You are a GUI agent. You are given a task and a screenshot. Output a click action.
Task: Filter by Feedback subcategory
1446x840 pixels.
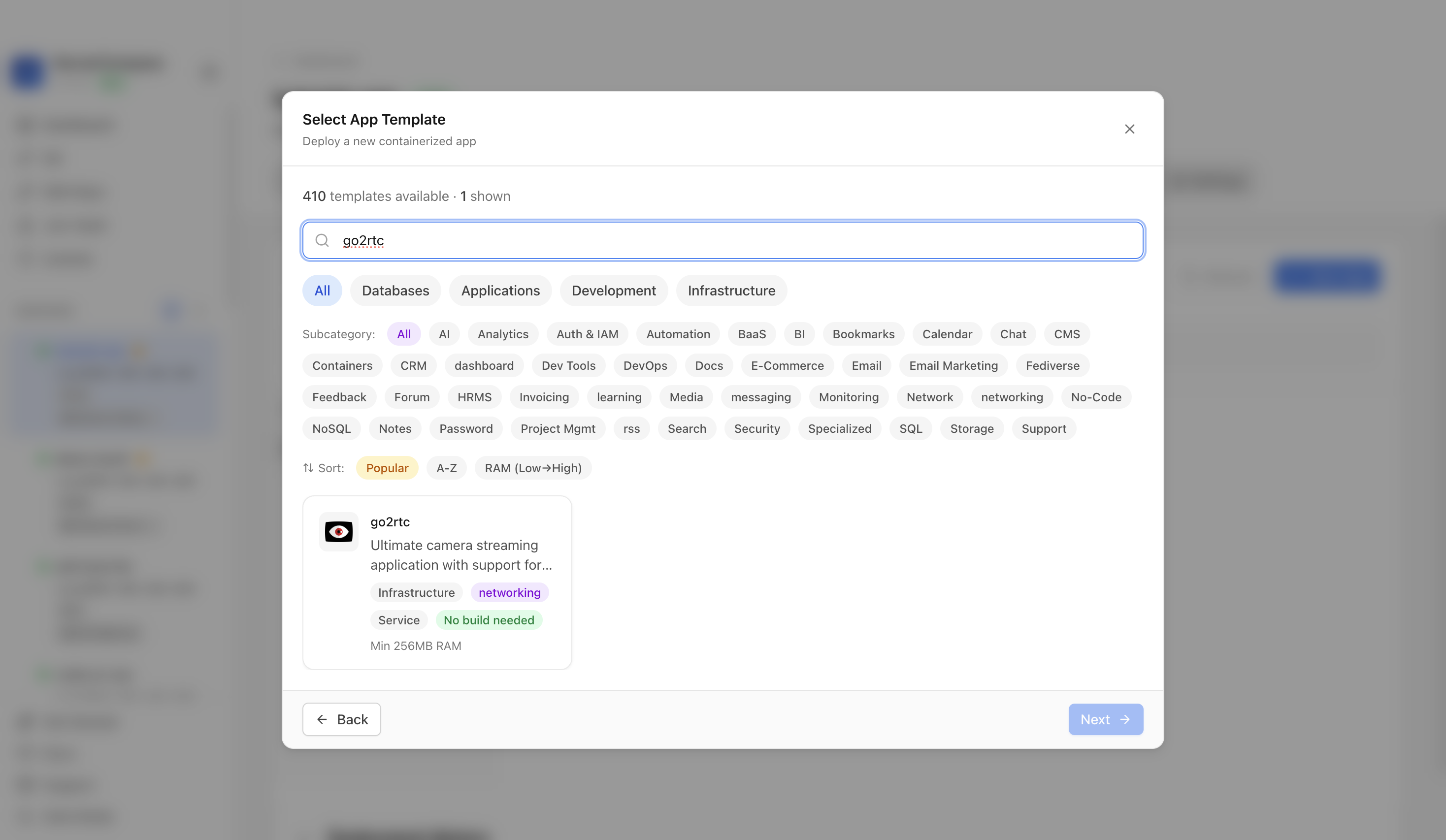tap(339, 397)
